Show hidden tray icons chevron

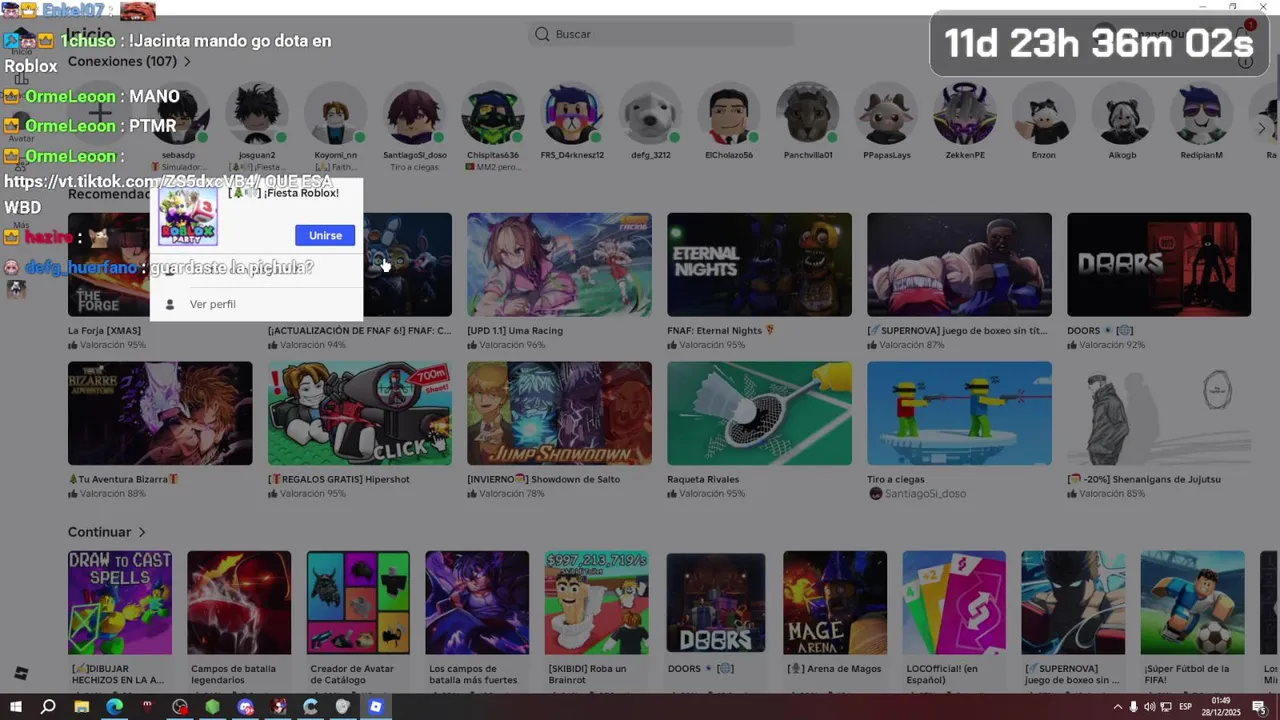1117,707
